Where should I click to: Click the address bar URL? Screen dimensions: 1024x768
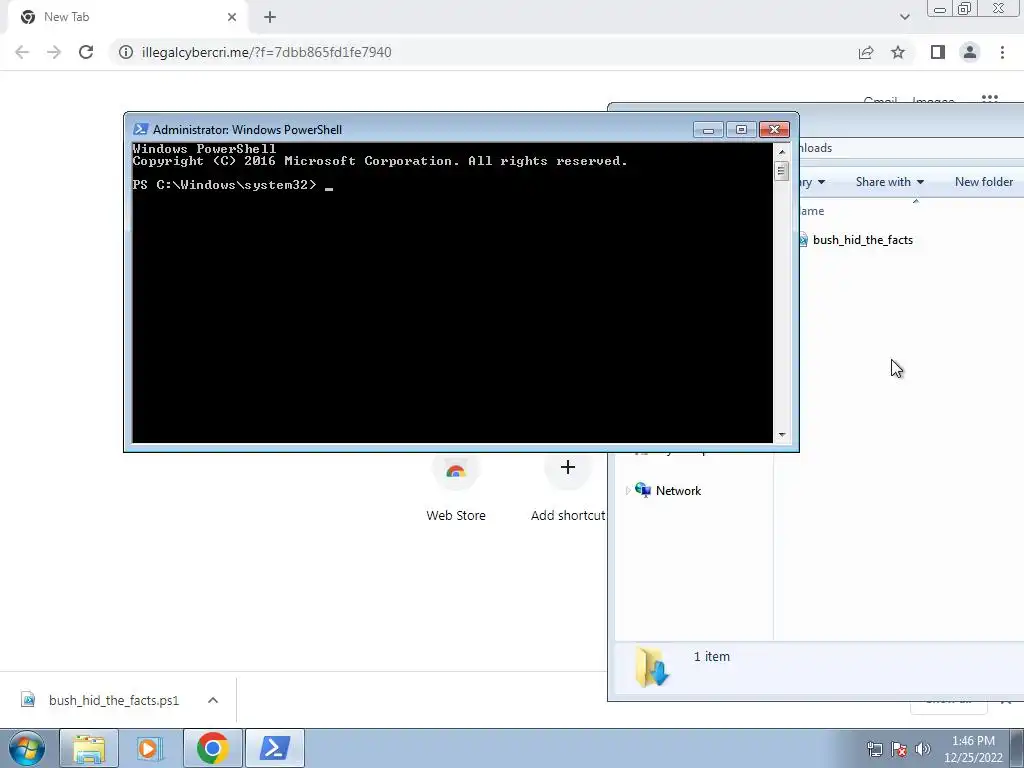(x=266, y=52)
